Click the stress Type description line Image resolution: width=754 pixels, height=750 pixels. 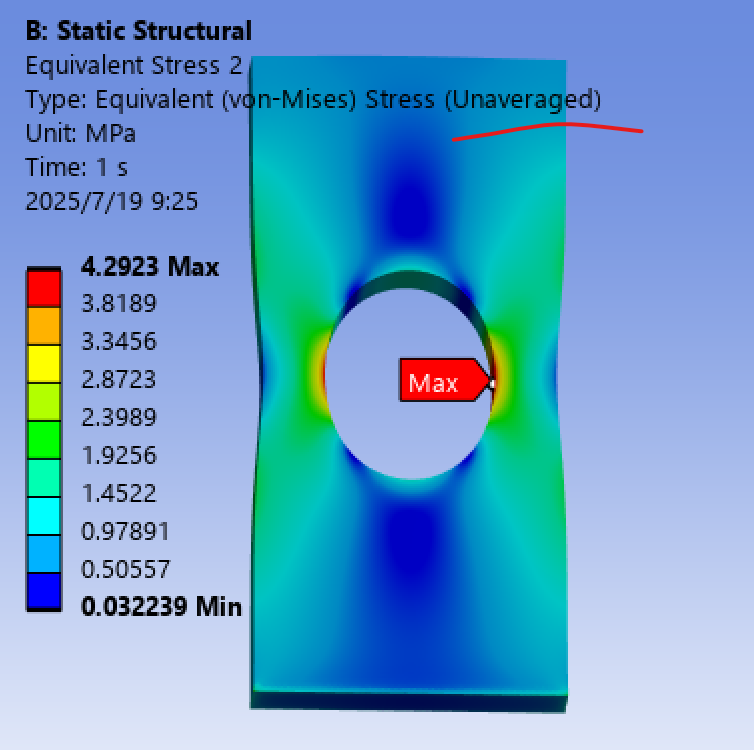coord(313,100)
